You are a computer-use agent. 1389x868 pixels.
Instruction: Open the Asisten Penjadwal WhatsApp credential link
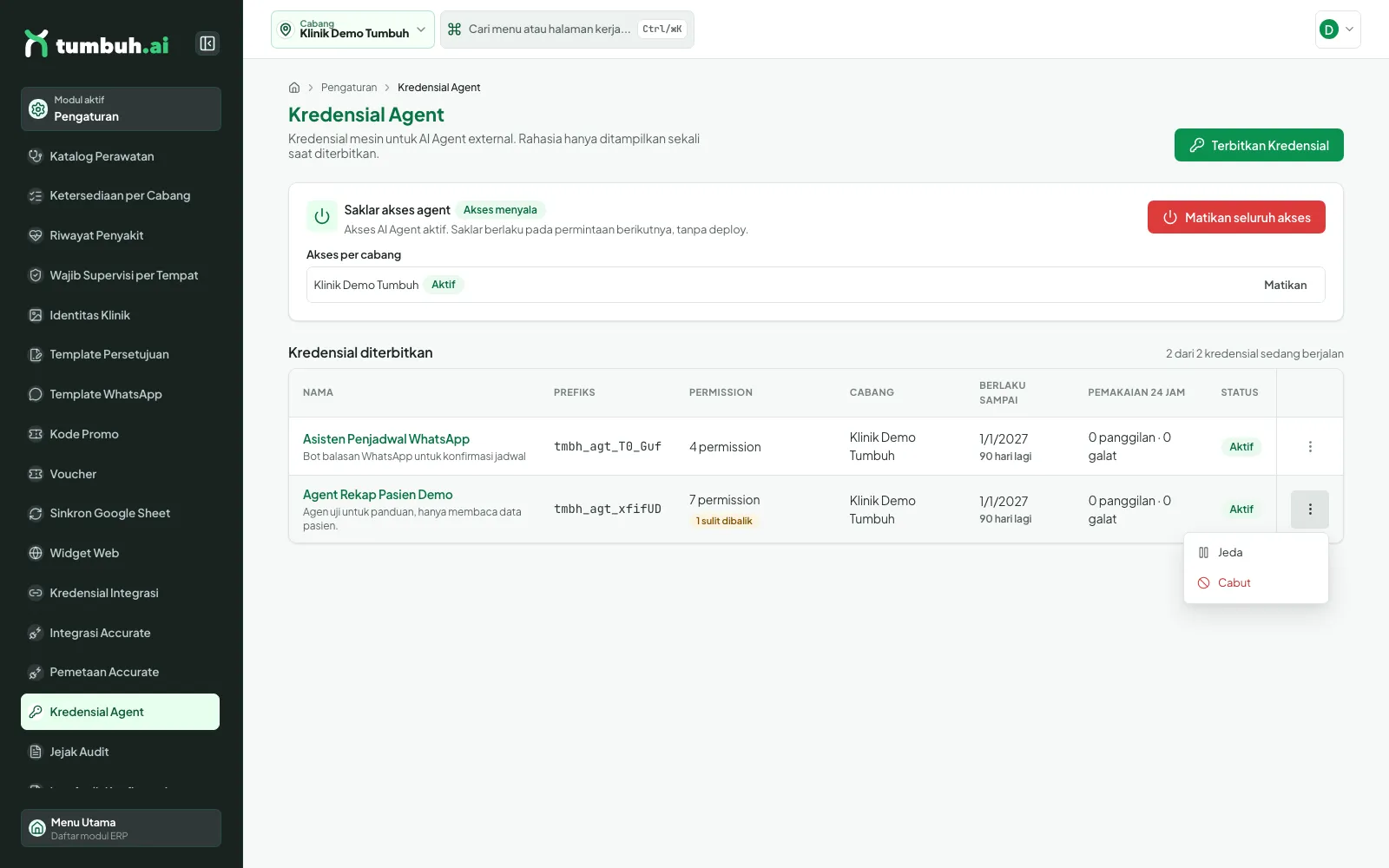pyautogui.click(x=386, y=439)
